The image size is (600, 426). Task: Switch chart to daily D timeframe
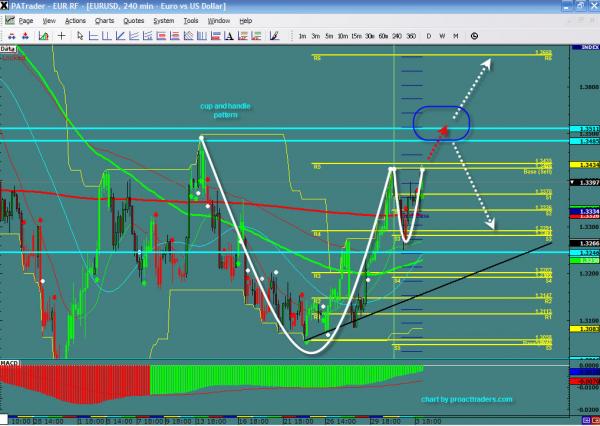point(428,36)
